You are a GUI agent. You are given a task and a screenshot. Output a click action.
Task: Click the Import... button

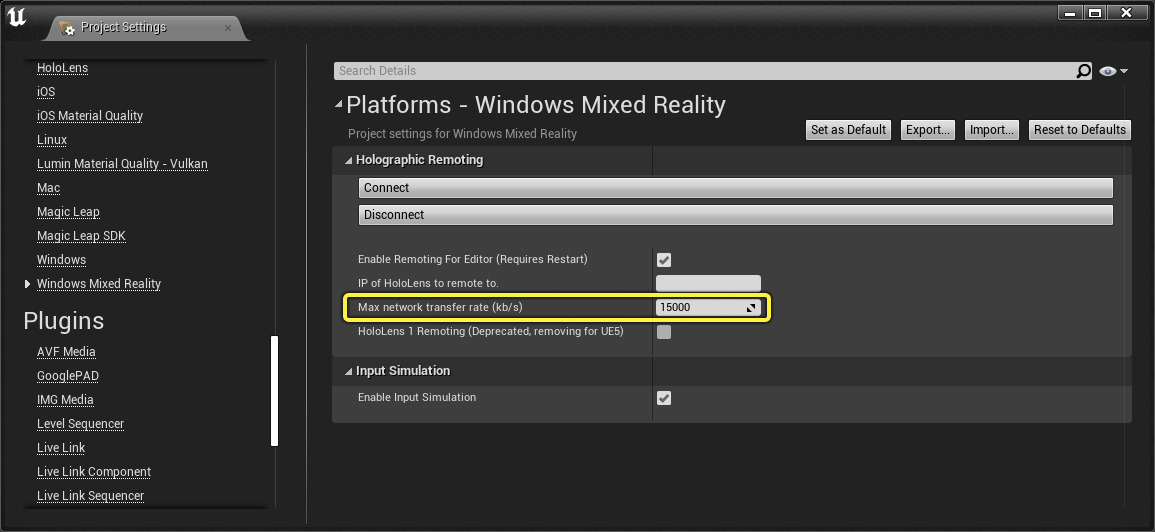(x=991, y=130)
